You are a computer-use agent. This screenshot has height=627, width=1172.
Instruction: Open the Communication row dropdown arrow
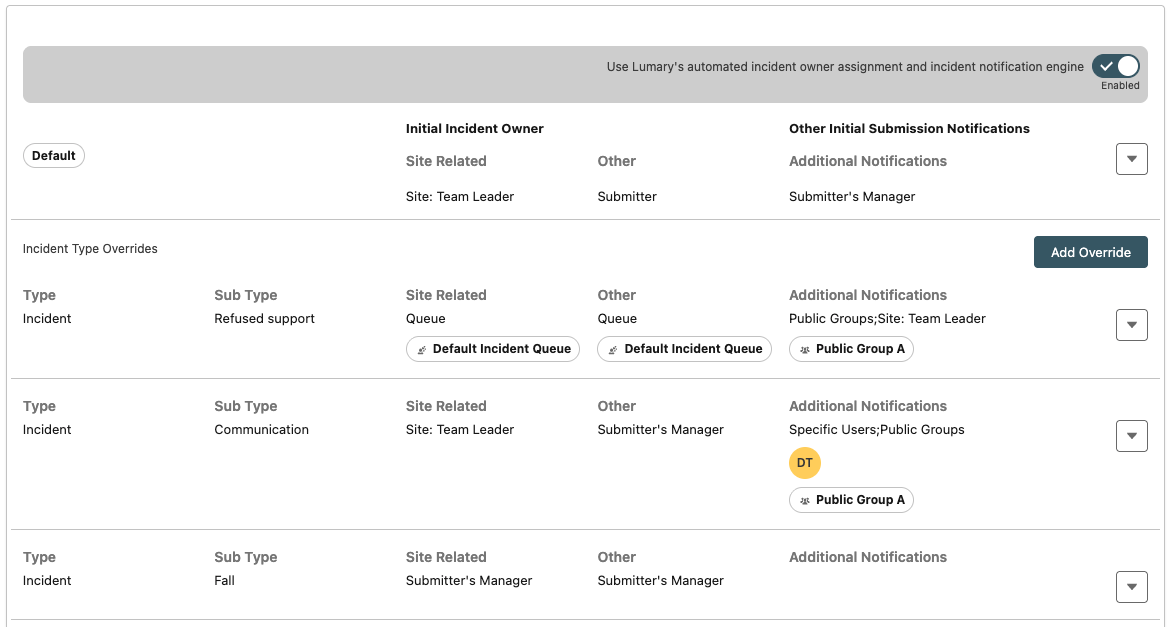click(x=1131, y=436)
